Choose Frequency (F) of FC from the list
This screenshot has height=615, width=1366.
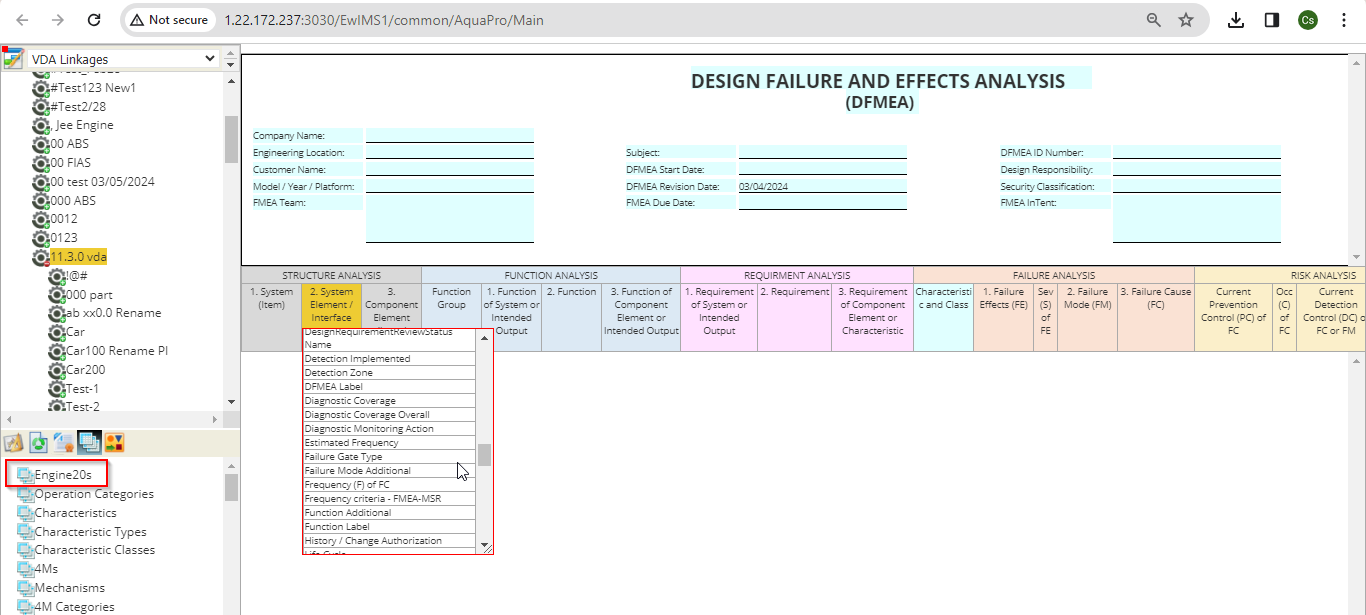point(389,485)
